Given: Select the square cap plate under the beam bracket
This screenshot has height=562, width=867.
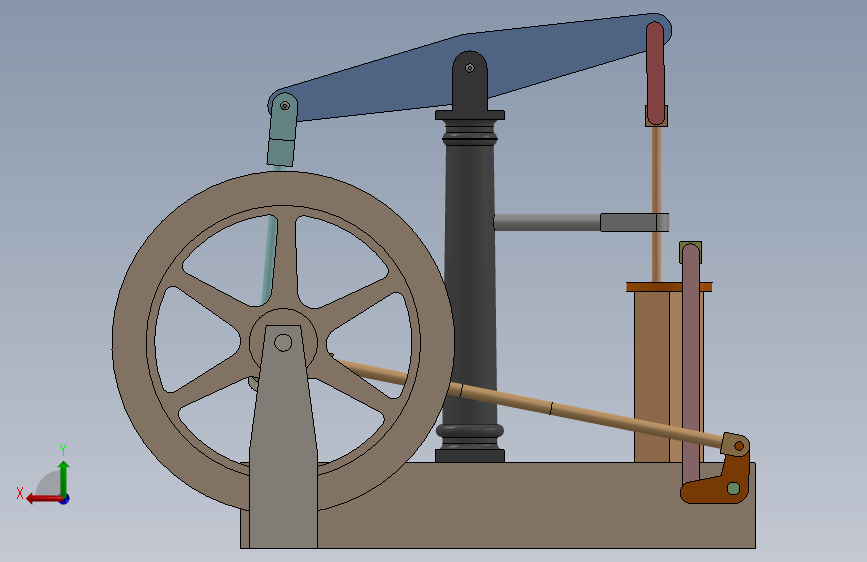Looking at the screenshot, I should (x=470, y=115).
